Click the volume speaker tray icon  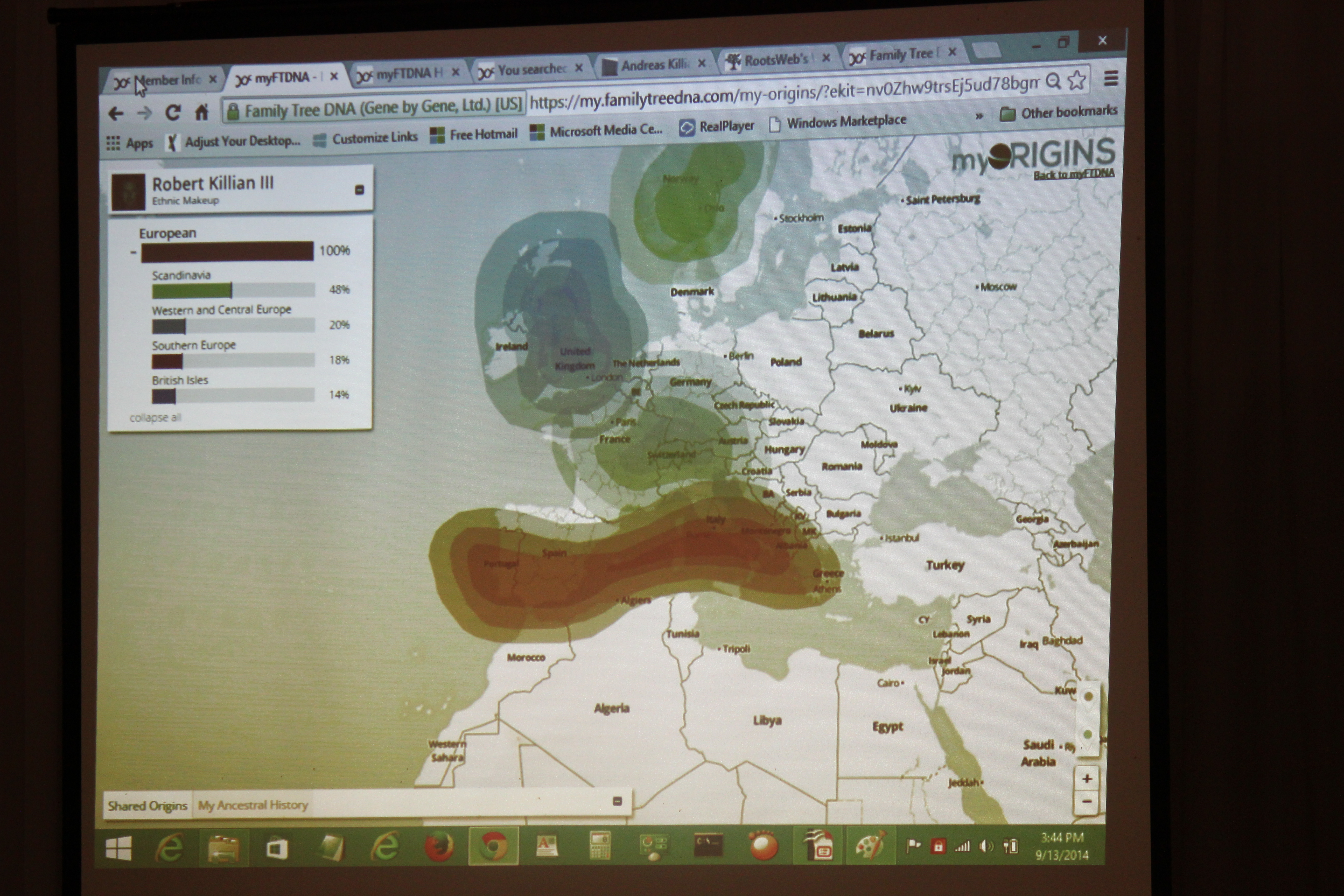pyautogui.click(x=986, y=846)
